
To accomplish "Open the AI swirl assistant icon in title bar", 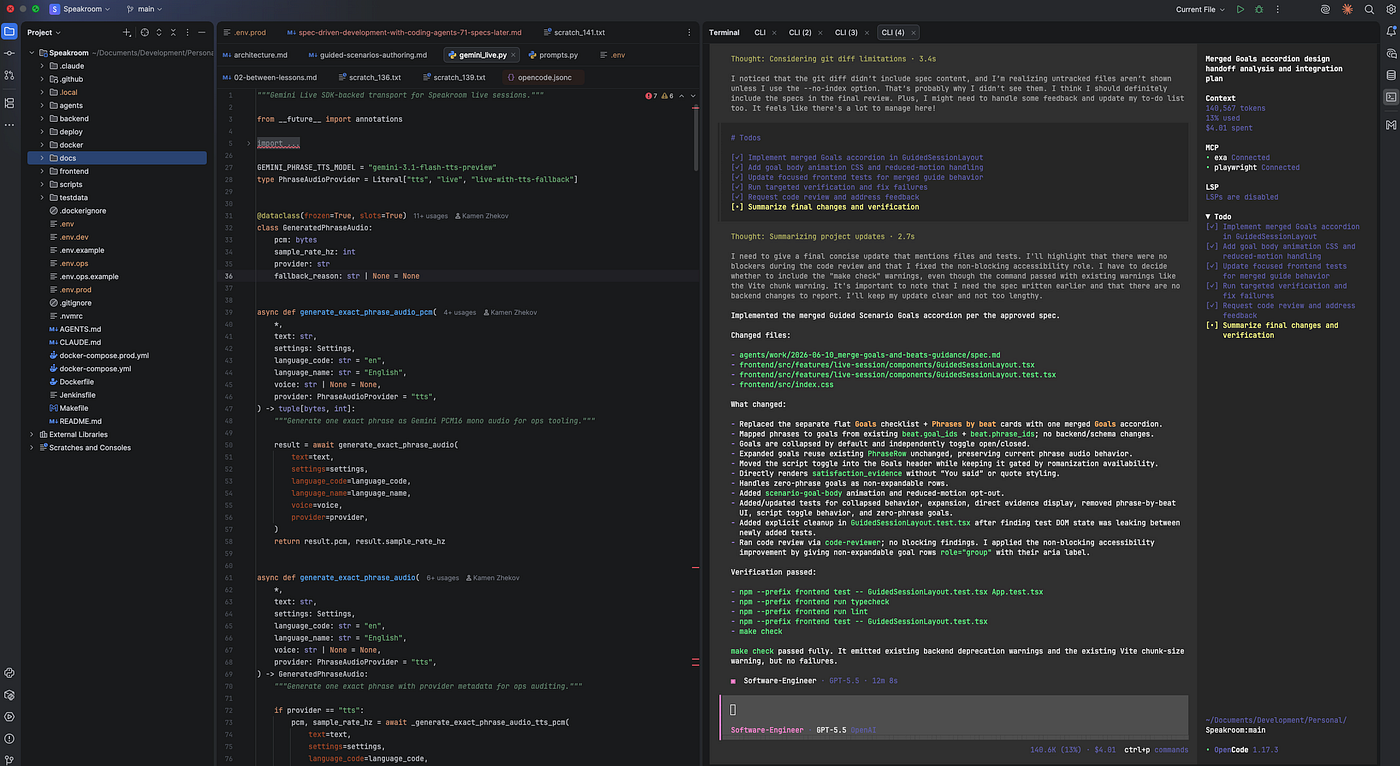I will point(1325,9).
